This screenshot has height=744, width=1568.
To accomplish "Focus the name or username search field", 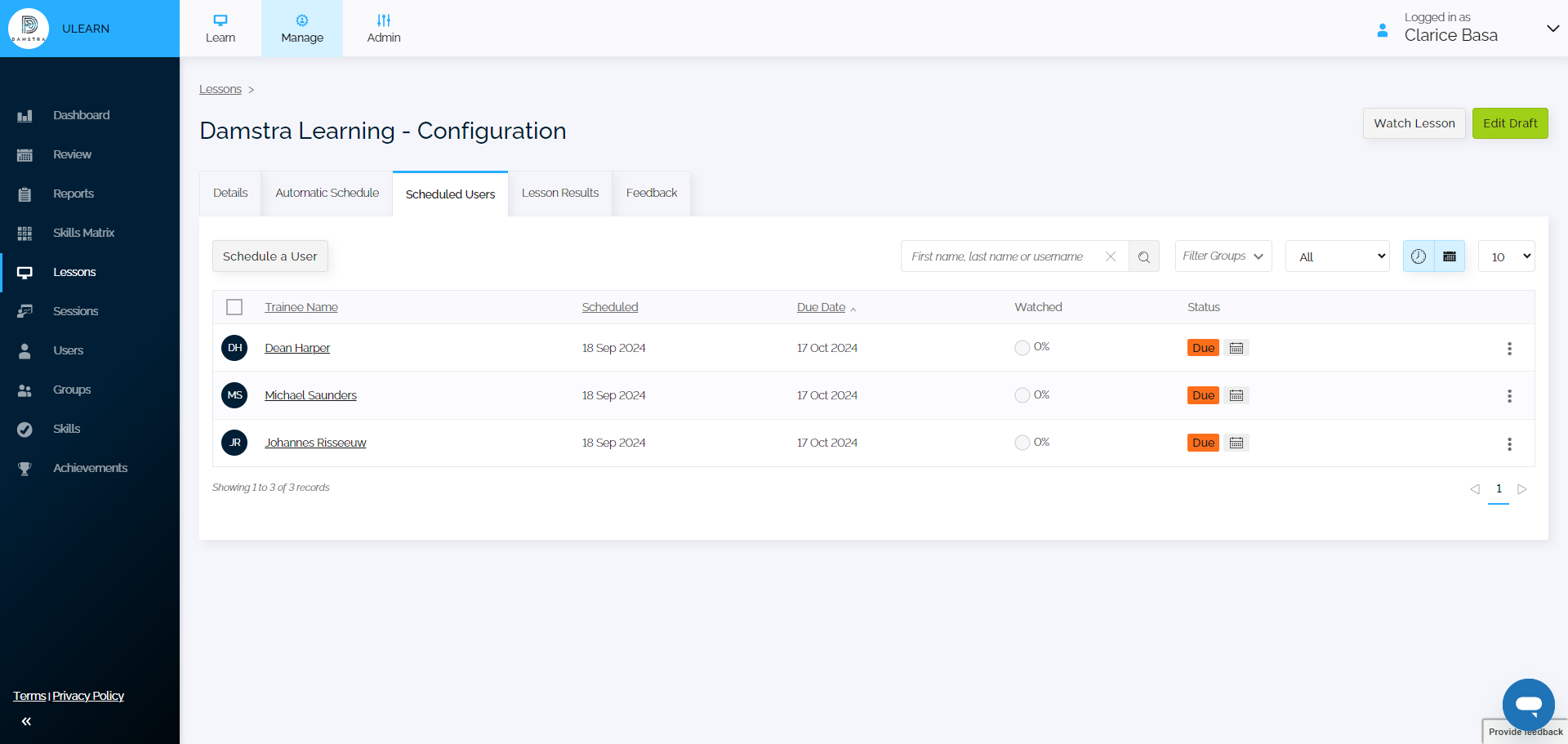I will pyautogui.click(x=1000, y=256).
